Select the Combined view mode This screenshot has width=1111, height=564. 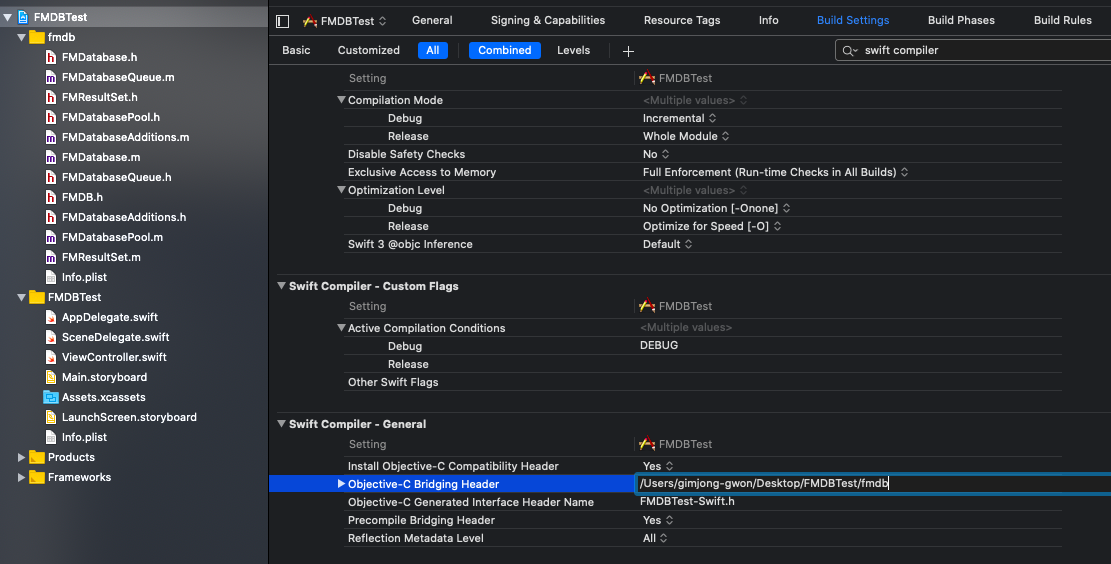pyautogui.click(x=504, y=50)
